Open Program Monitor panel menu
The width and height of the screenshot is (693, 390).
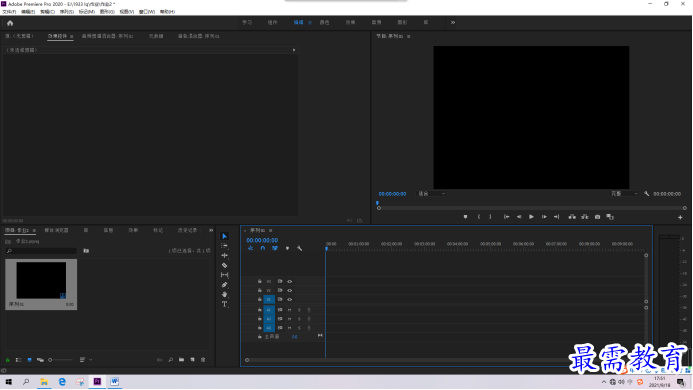[408, 36]
